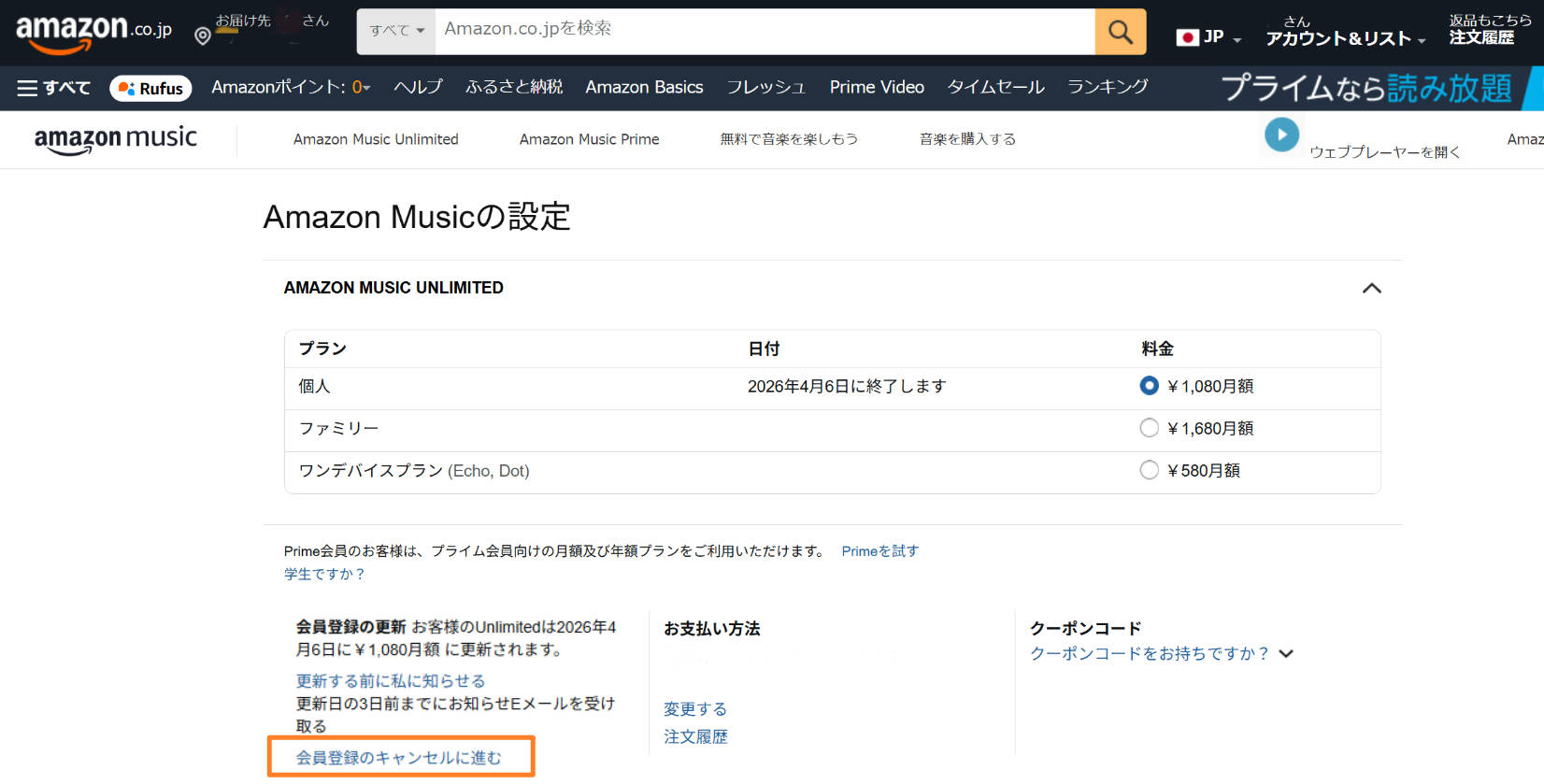Viewport: 1544px width, 784px height.
Task: Expand the クーポンコードをお持ちですか chevron
Action: tap(1286, 654)
